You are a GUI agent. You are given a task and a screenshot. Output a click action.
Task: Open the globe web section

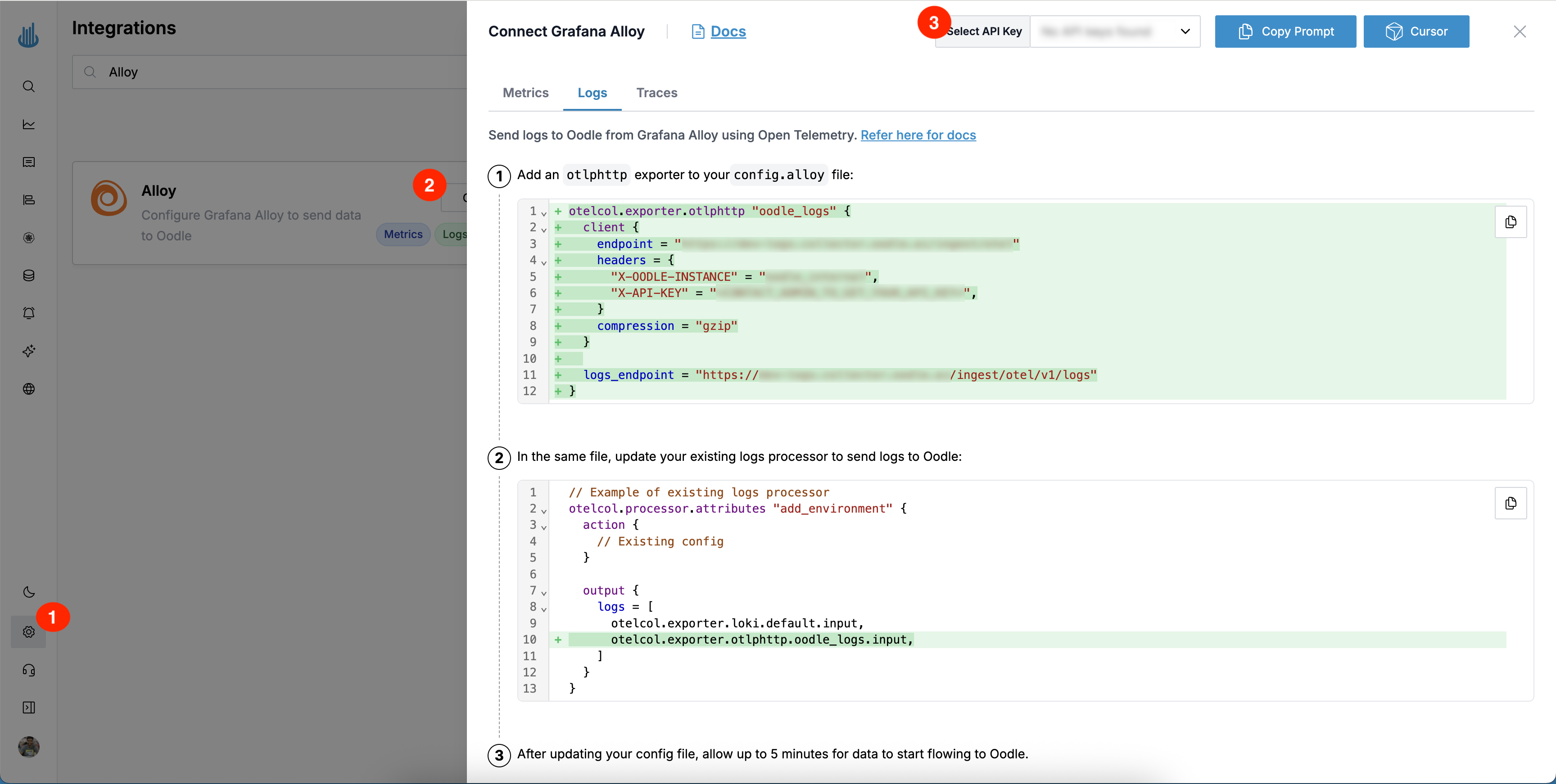[x=28, y=389]
